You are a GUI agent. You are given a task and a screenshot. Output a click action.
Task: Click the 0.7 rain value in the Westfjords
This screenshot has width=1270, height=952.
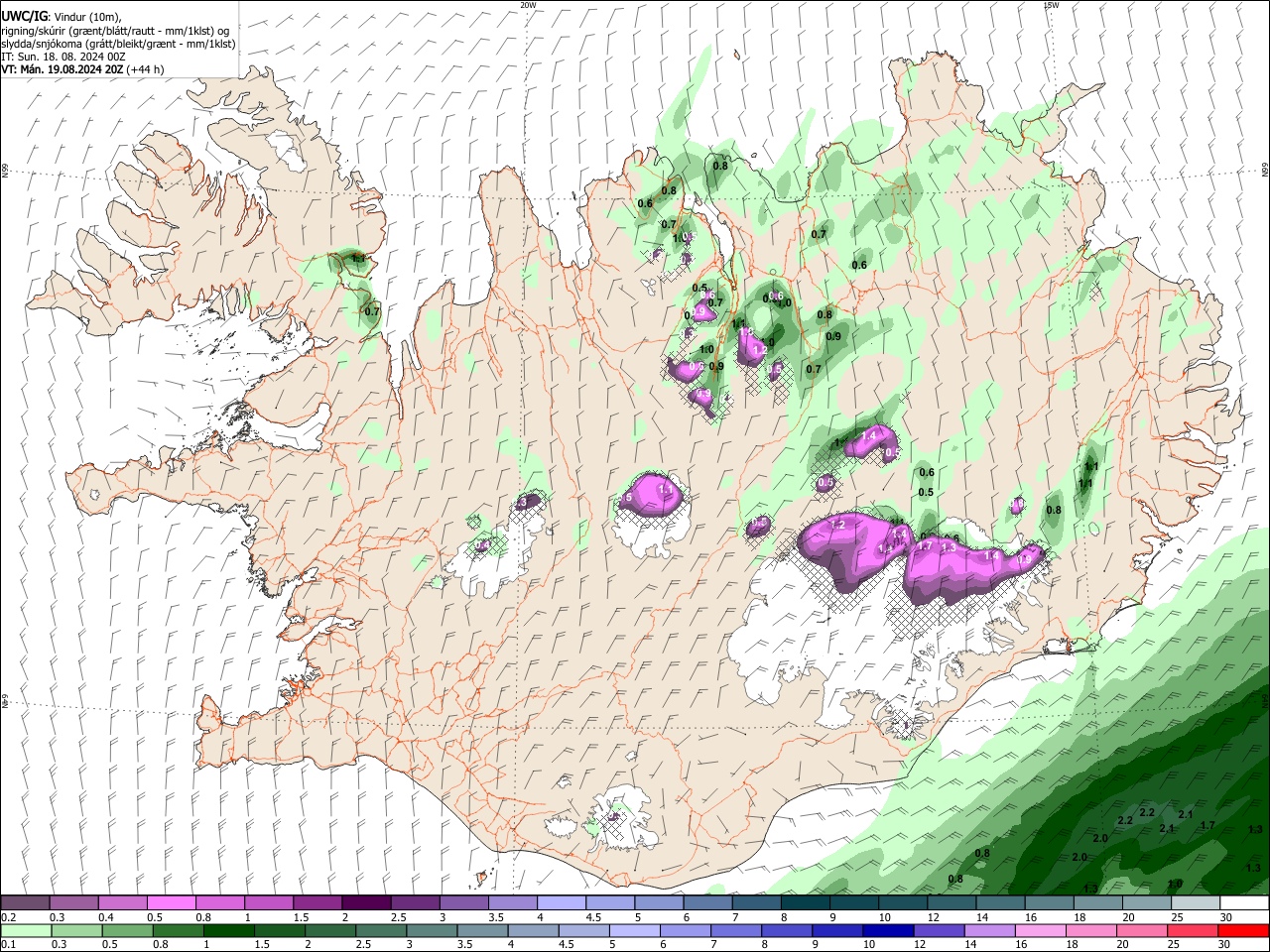coord(372,311)
